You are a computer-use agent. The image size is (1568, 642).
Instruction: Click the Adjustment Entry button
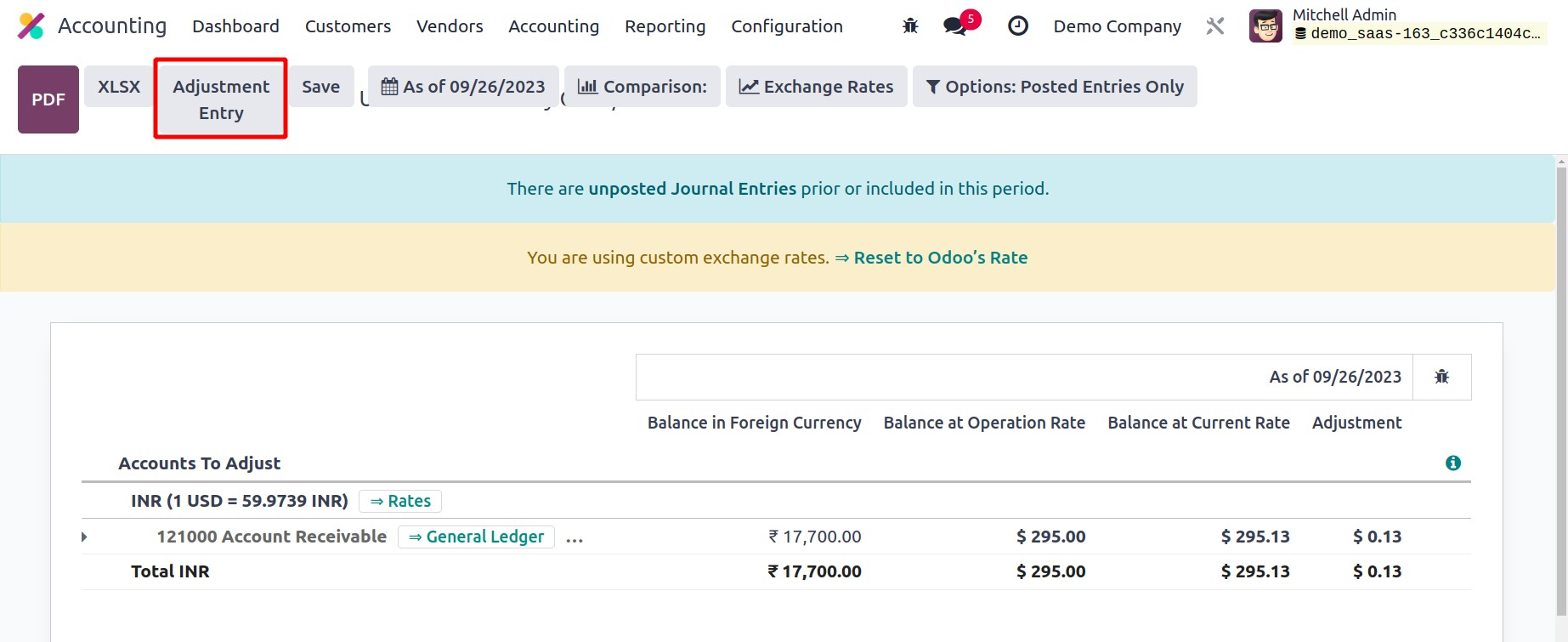(220, 99)
